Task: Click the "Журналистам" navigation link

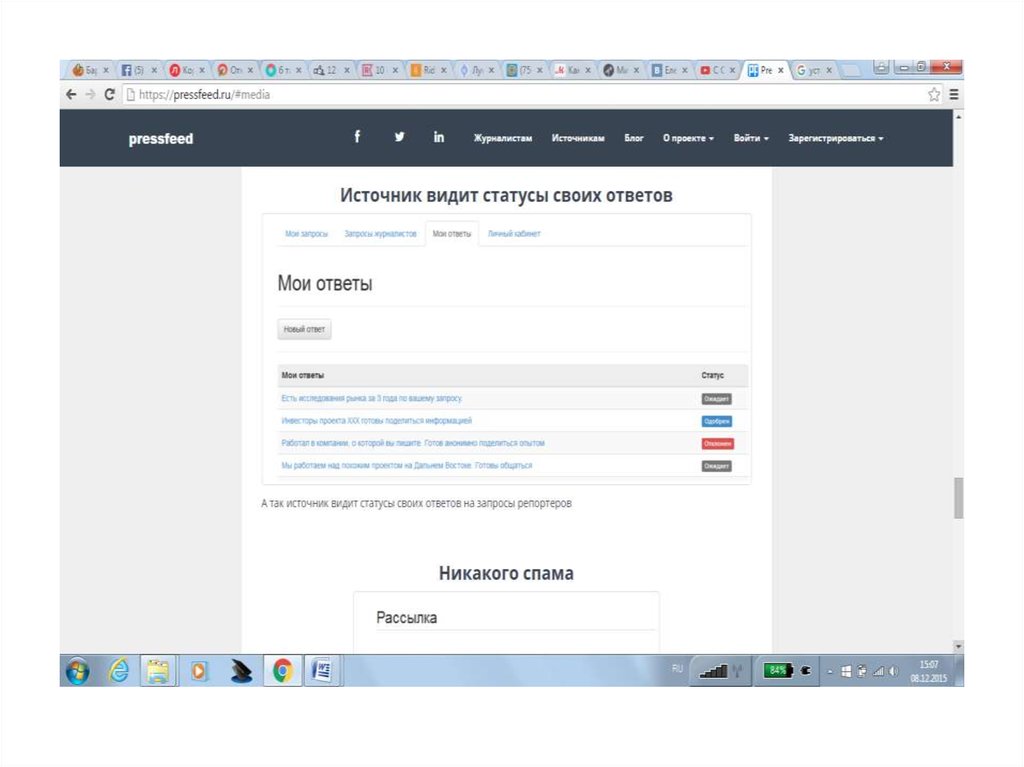Action: click(503, 139)
